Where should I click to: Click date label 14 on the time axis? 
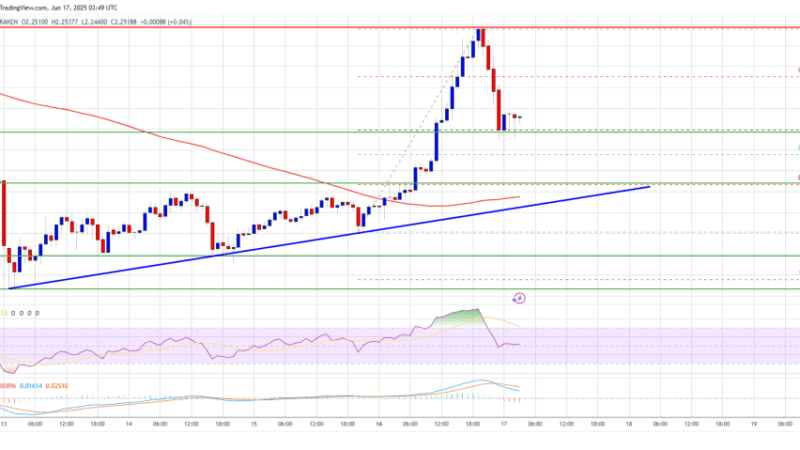[129, 424]
